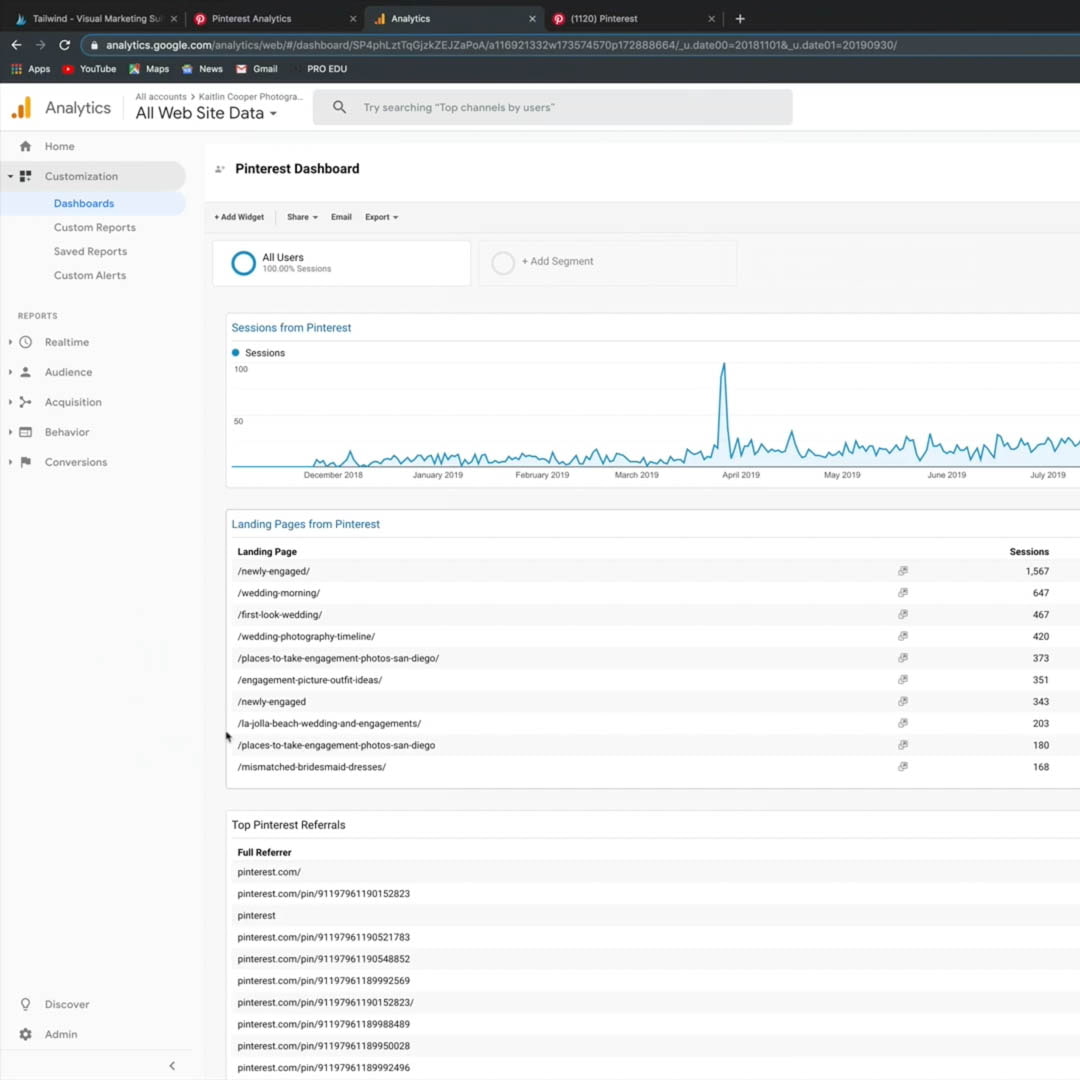The image size is (1080, 1080).
Task: Open new browser tab with plus
Action: (740, 18)
